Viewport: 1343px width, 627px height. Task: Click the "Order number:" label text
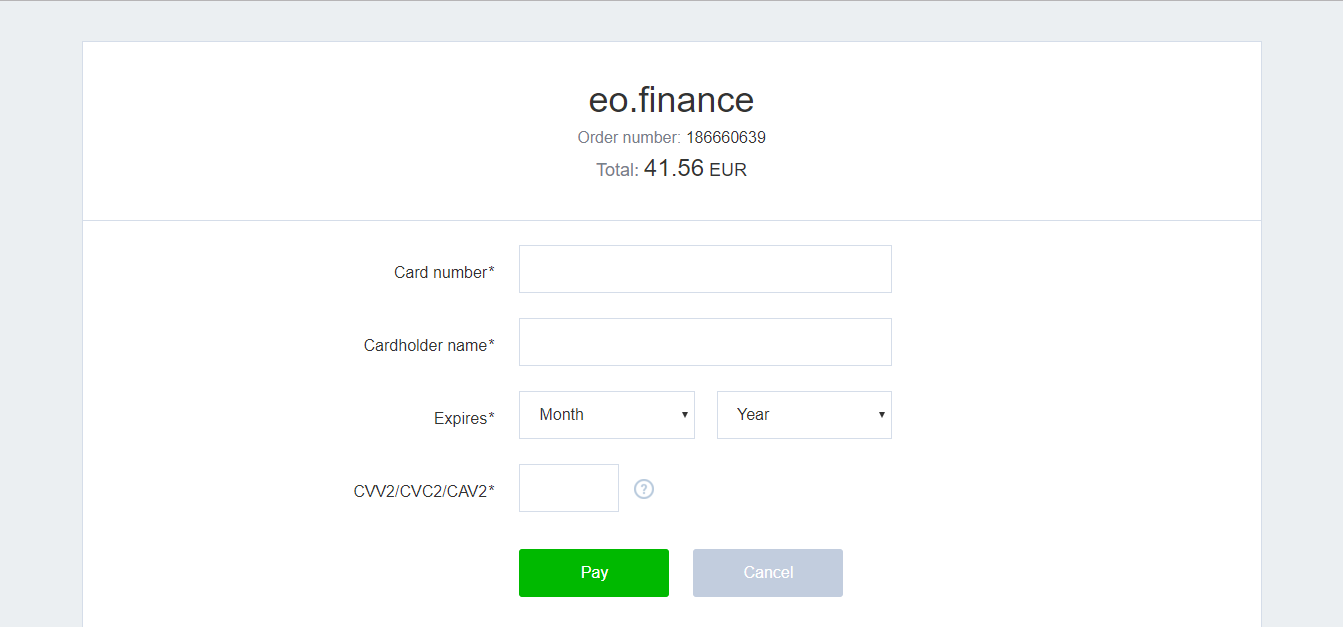629,137
